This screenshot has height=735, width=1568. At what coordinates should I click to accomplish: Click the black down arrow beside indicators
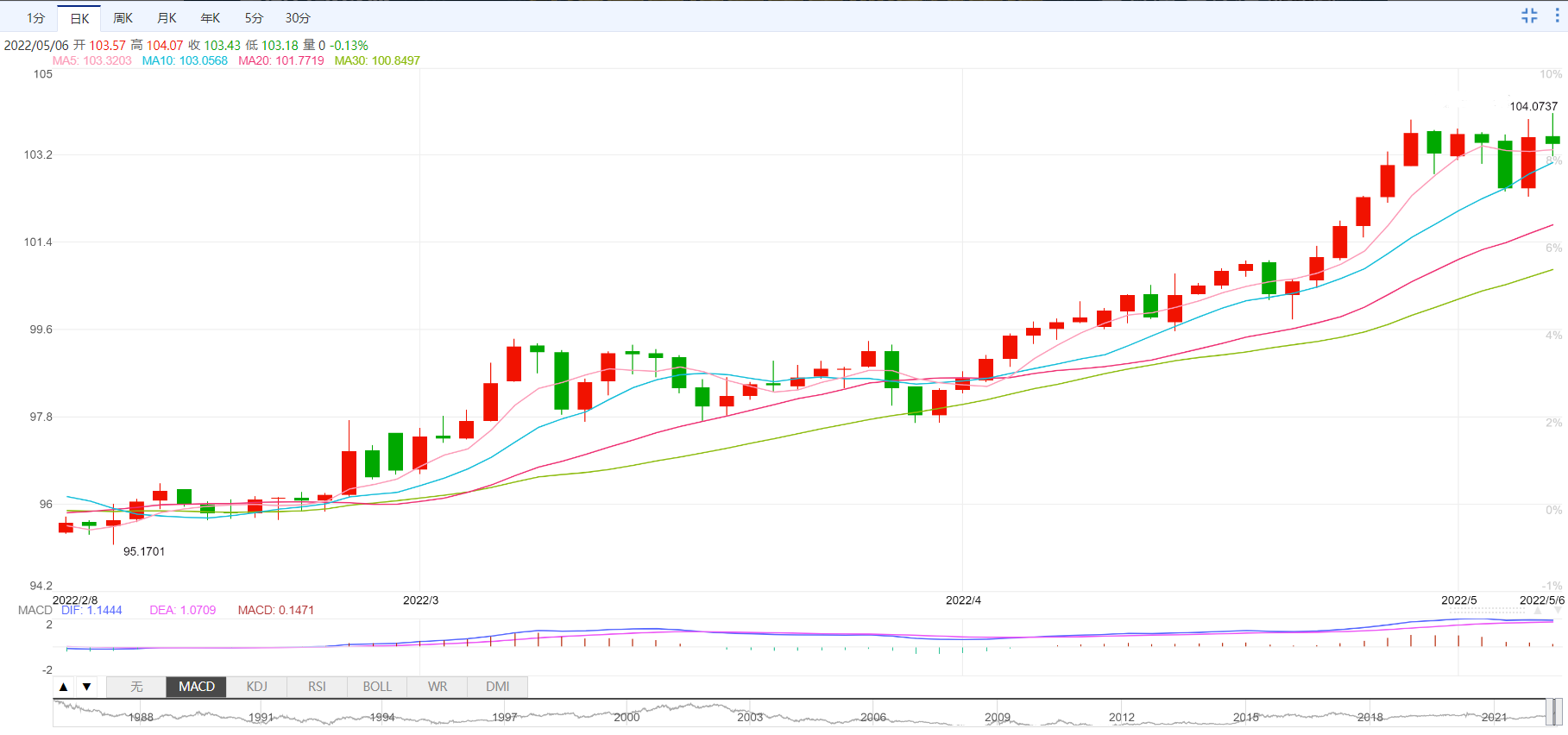click(87, 687)
